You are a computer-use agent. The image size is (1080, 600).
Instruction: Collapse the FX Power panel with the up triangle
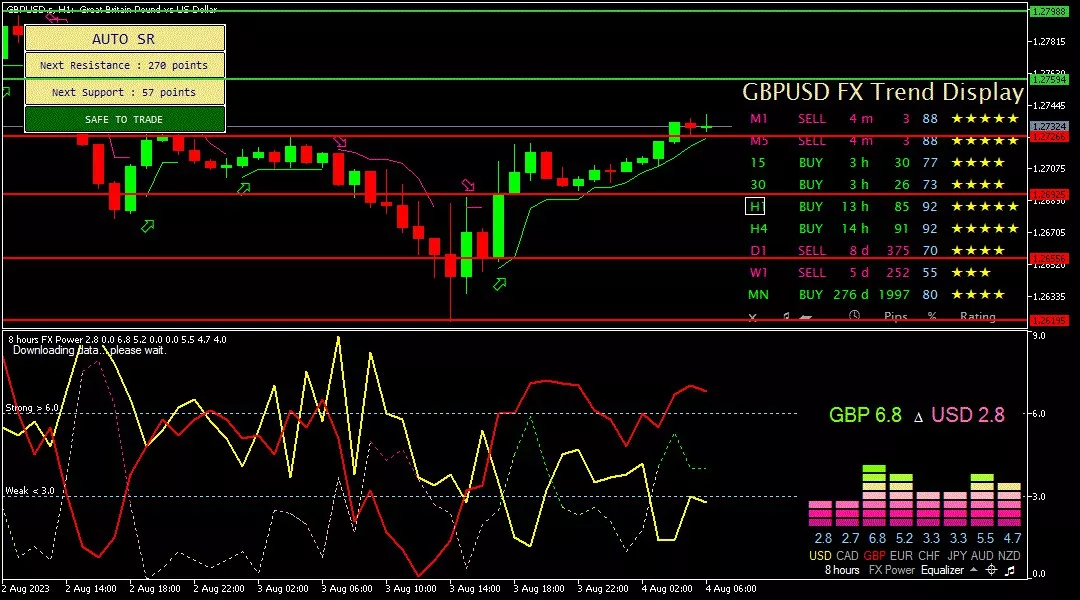coord(973,570)
